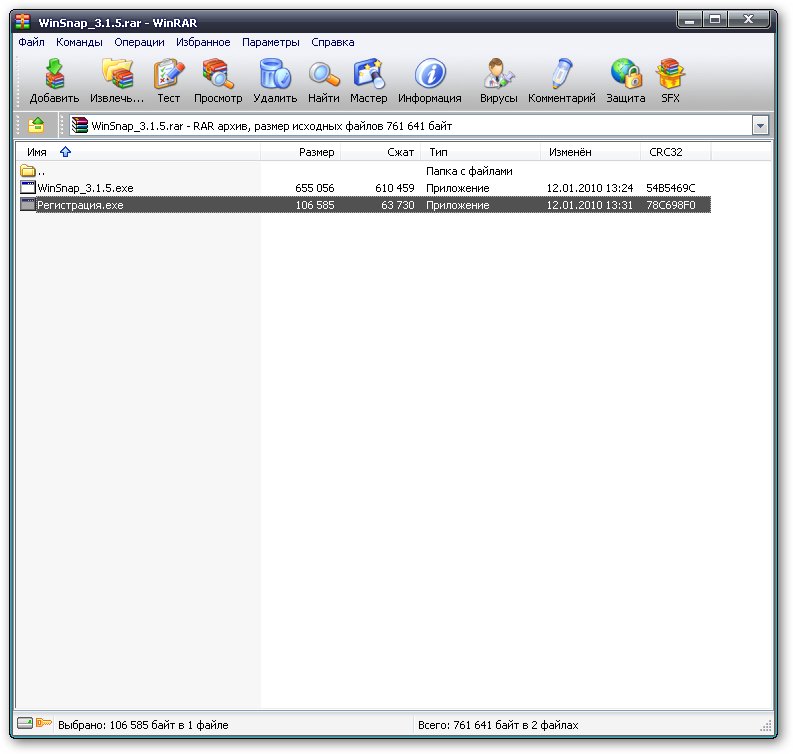
Task: Sort by Изменён column header
Action: coord(590,152)
